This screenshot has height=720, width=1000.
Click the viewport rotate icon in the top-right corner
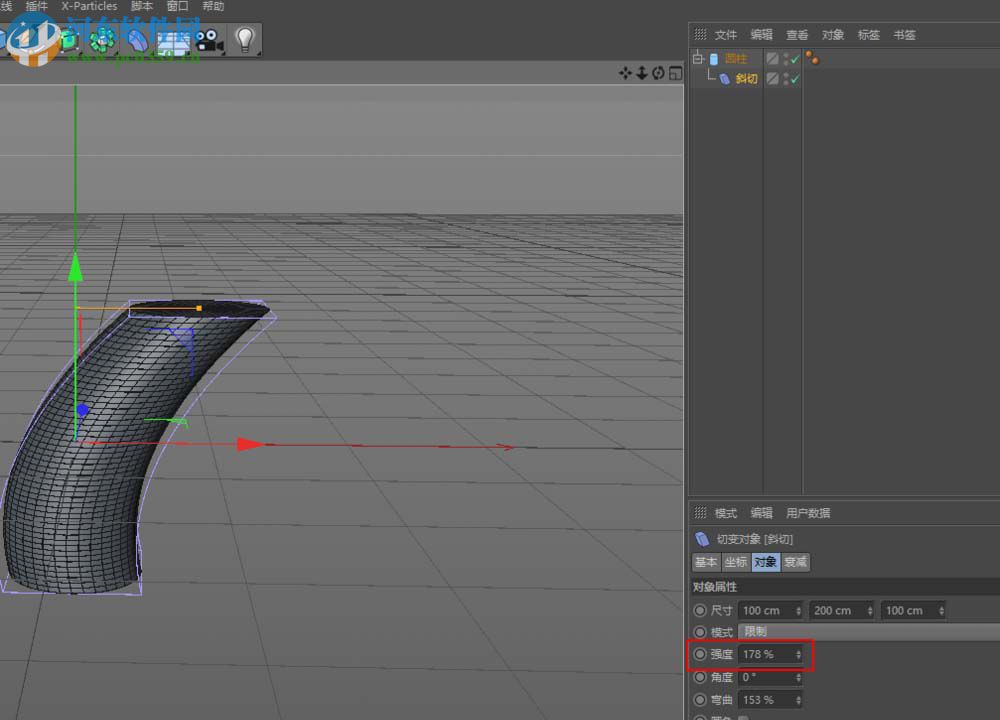[656, 72]
